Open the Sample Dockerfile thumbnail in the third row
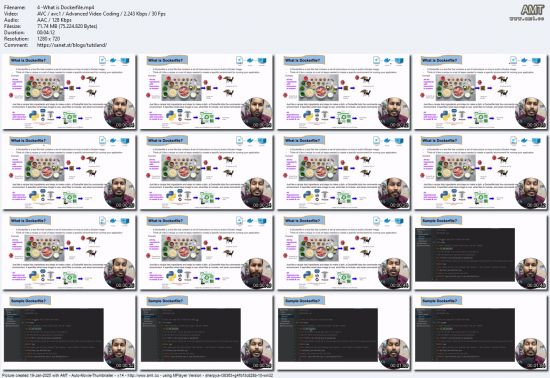The height and width of the screenshot is (378, 550). pos(481,252)
